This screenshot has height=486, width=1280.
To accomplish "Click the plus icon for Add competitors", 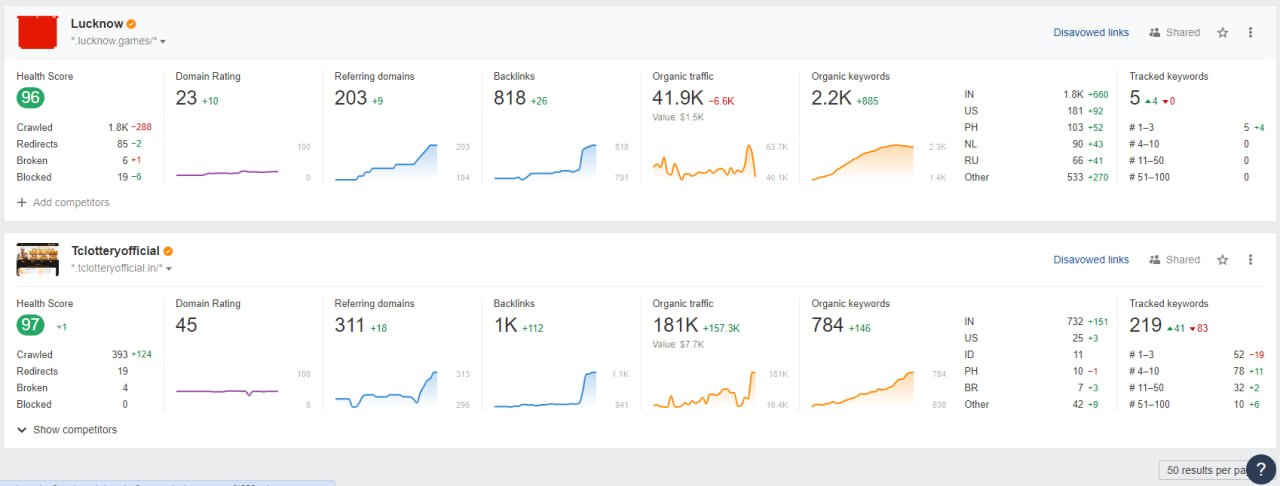I will [x=22, y=202].
